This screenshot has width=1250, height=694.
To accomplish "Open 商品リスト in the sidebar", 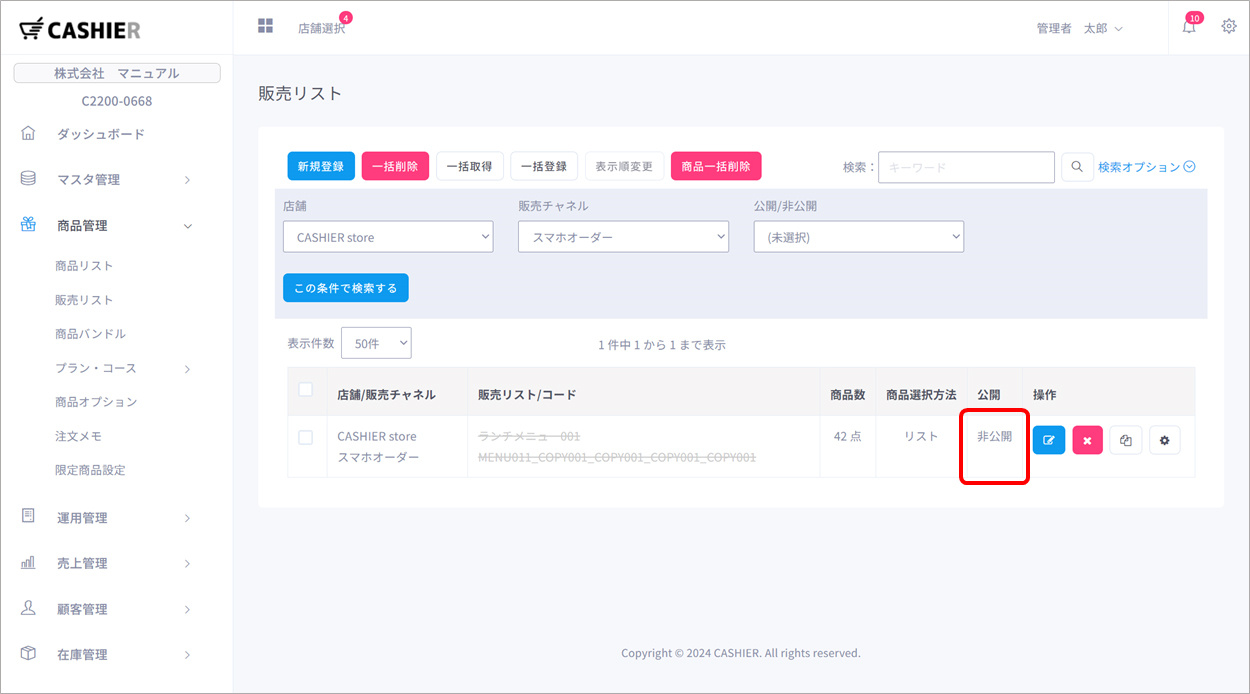I will coord(84,266).
